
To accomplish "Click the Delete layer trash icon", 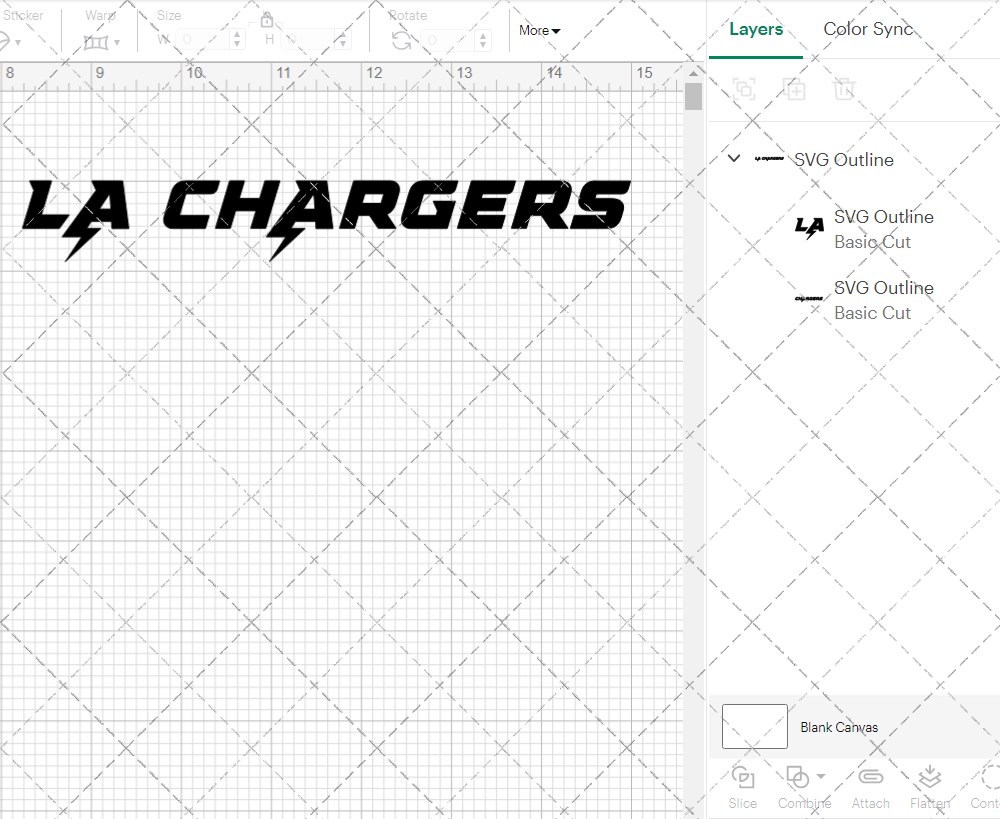I will point(844,89).
